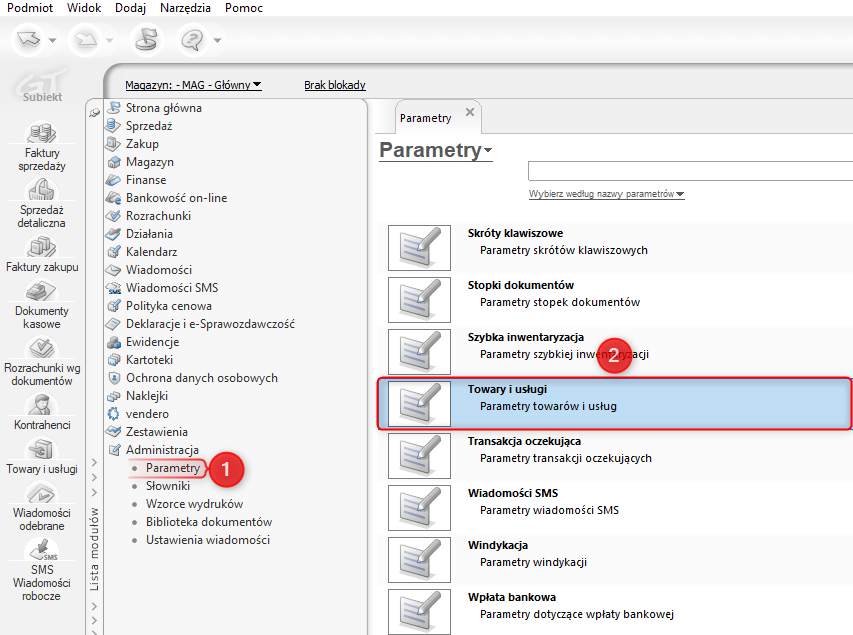Image resolution: width=853 pixels, height=635 pixels.
Task: Click Towary i usługi parameter icon
Action: [x=419, y=404]
